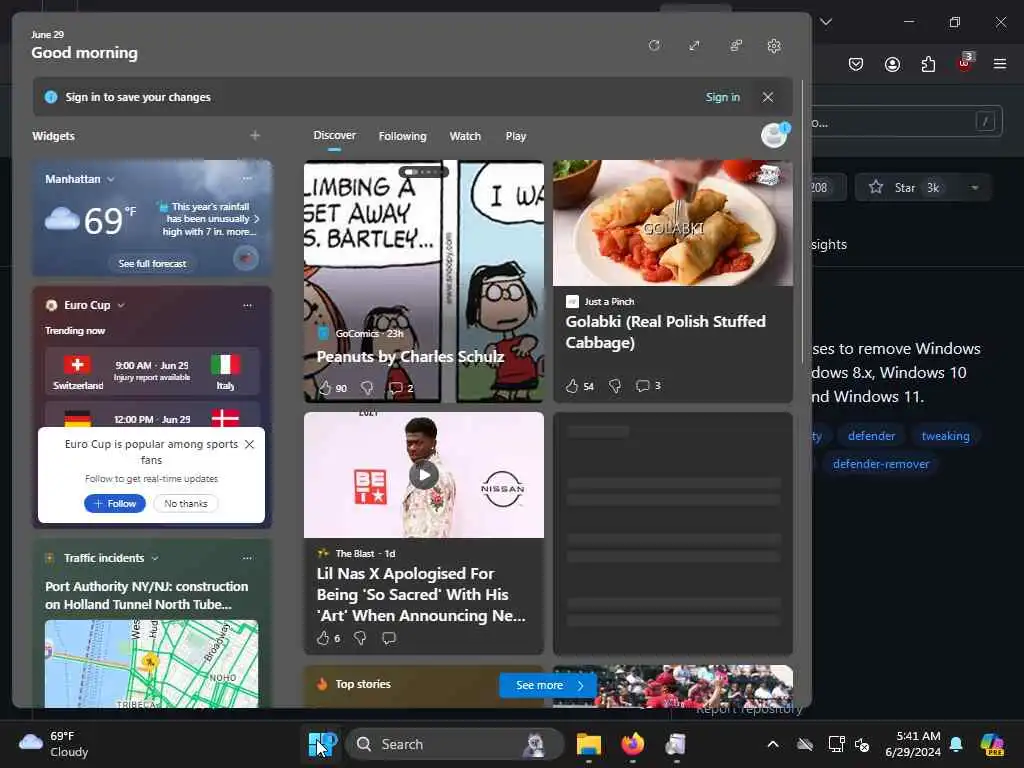This screenshot has height=768, width=1024.
Task: Follow the Euro Cup
Action: 114,504
